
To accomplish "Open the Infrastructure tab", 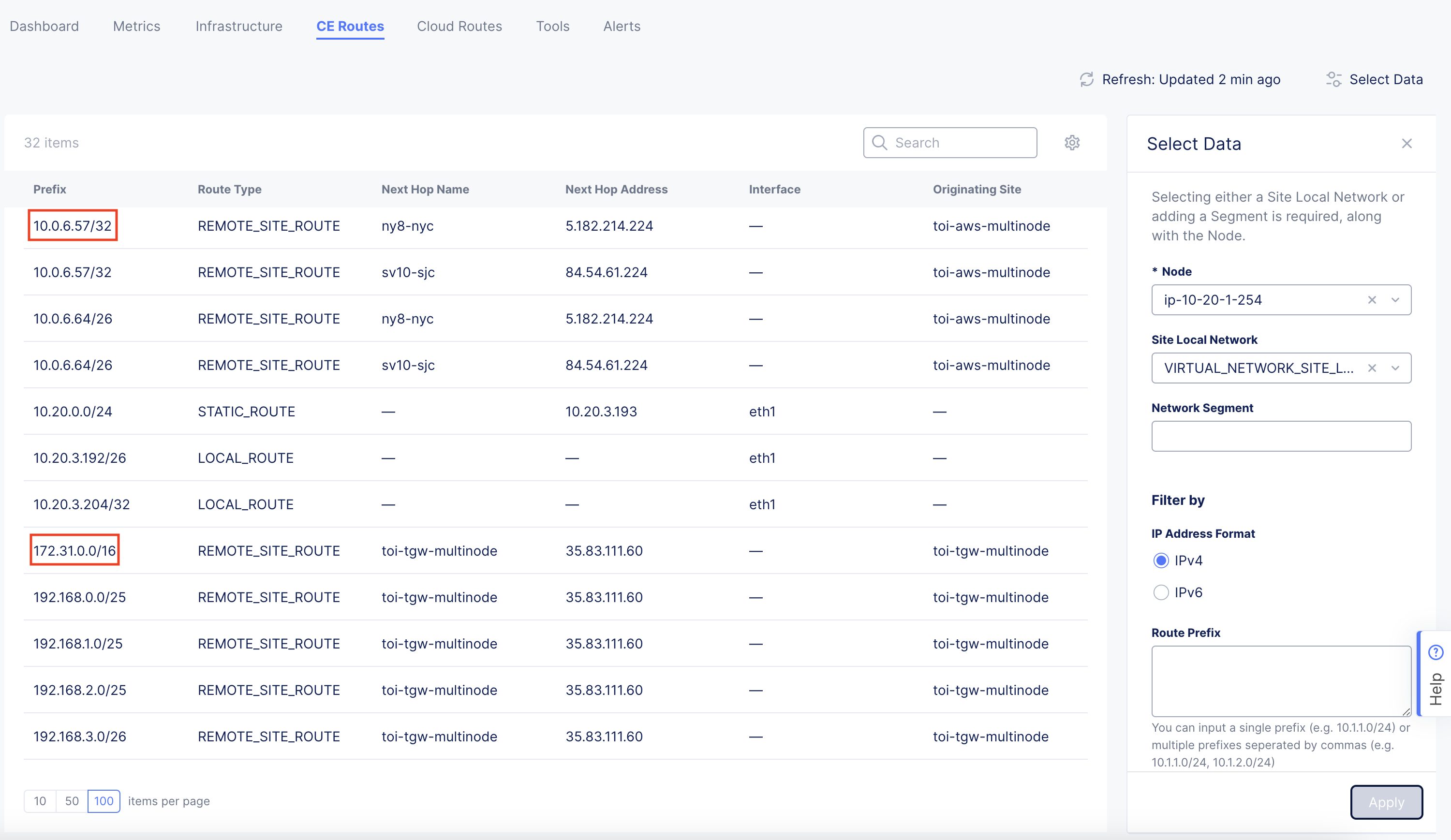I will pos(238,27).
